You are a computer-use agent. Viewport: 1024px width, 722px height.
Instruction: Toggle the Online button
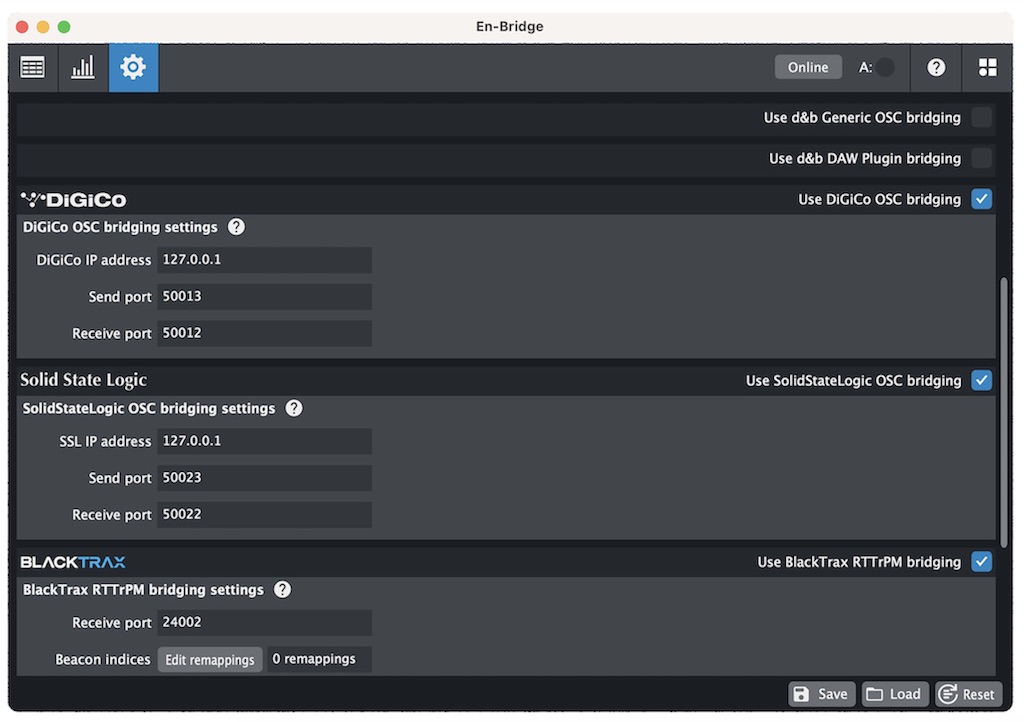point(808,67)
